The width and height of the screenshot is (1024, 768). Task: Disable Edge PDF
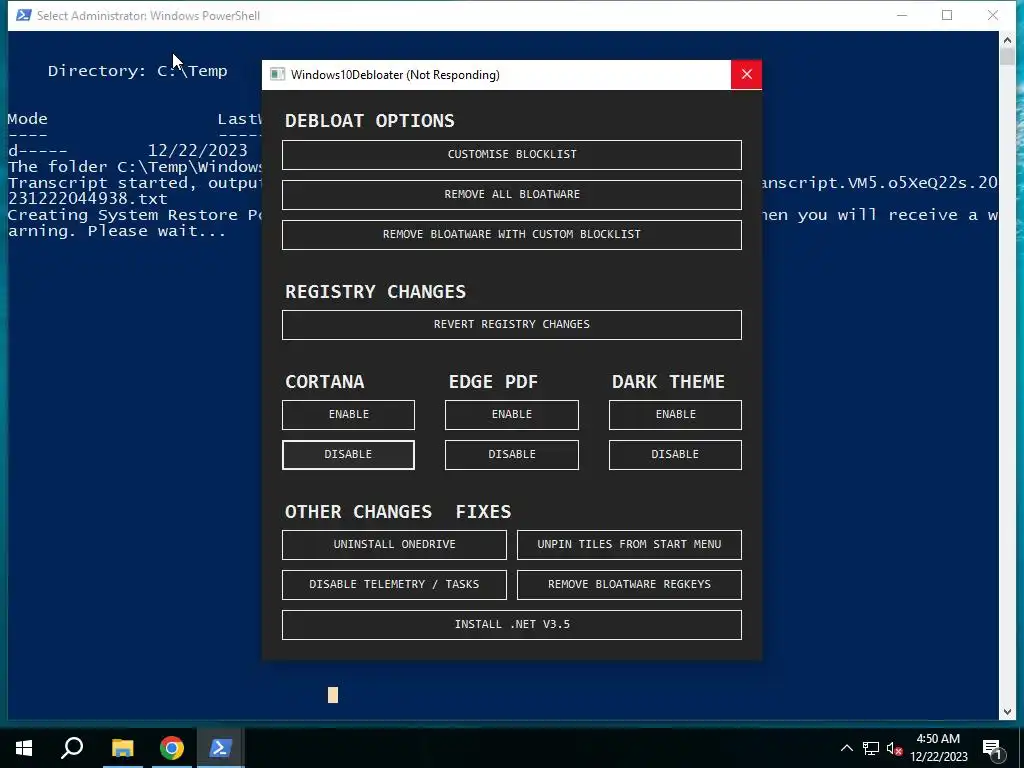pos(511,455)
